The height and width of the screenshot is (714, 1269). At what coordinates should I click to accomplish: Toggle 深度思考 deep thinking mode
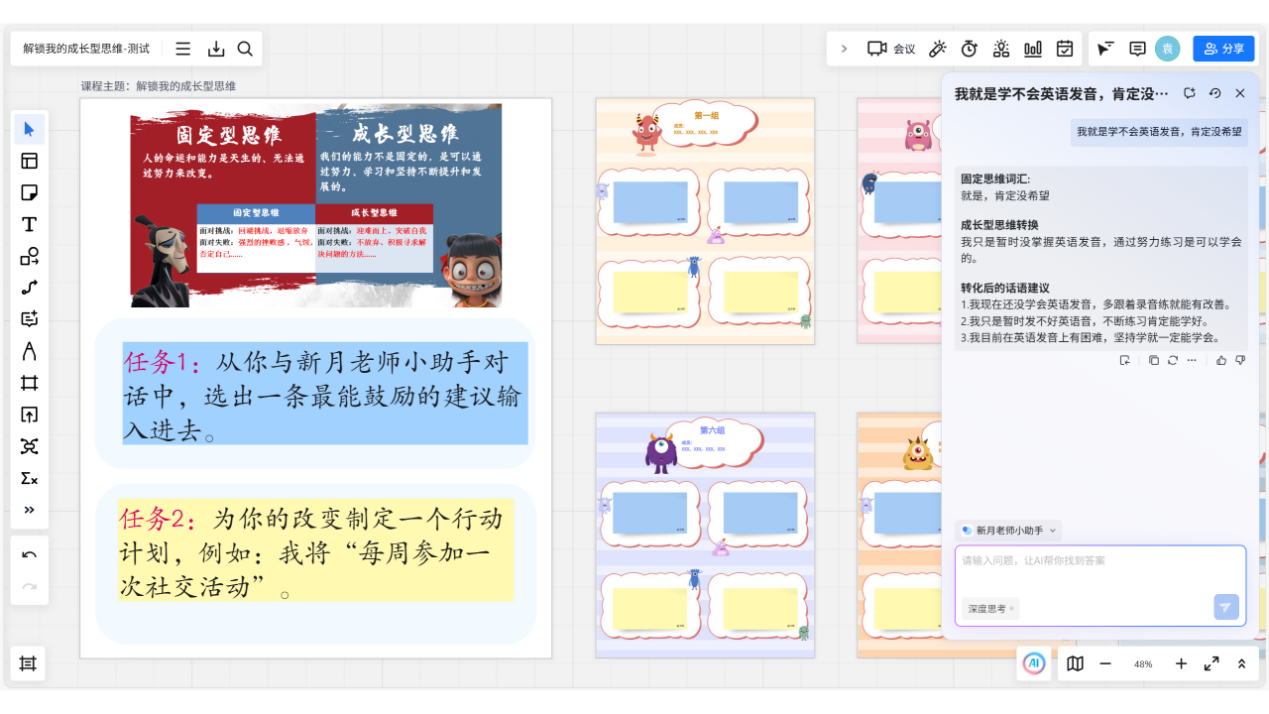click(x=990, y=608)
